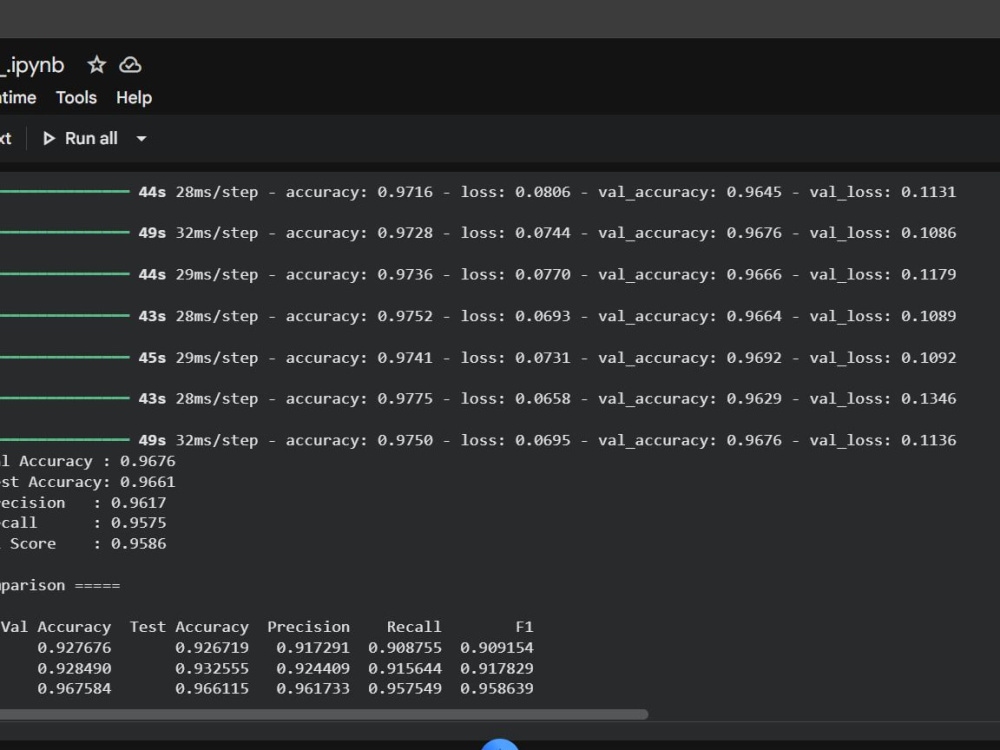Select the notebook filename ending in .ipynb
The image size is (1000, 750).
pos(32,65)
